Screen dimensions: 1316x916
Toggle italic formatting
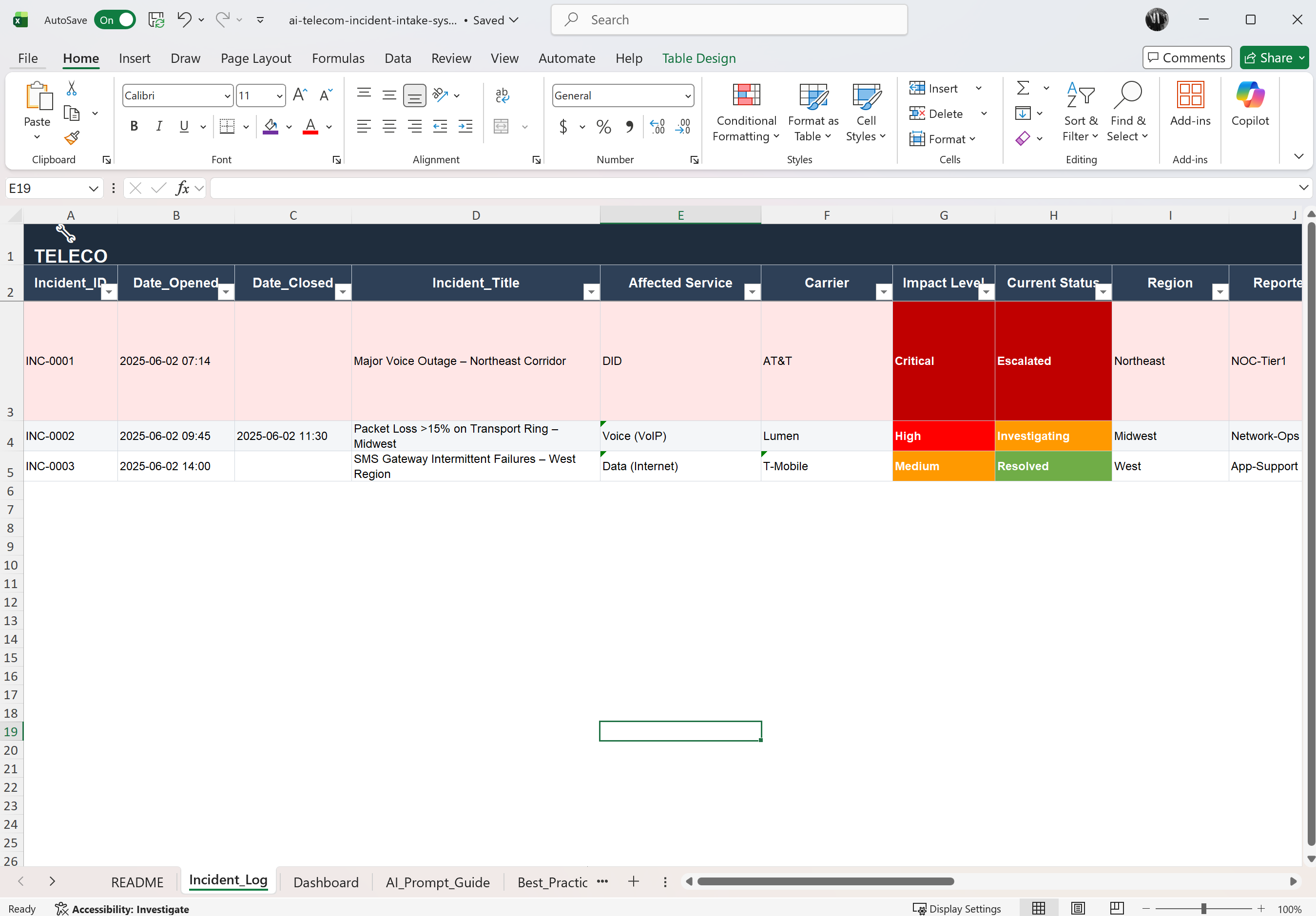(x=159, y=127)
